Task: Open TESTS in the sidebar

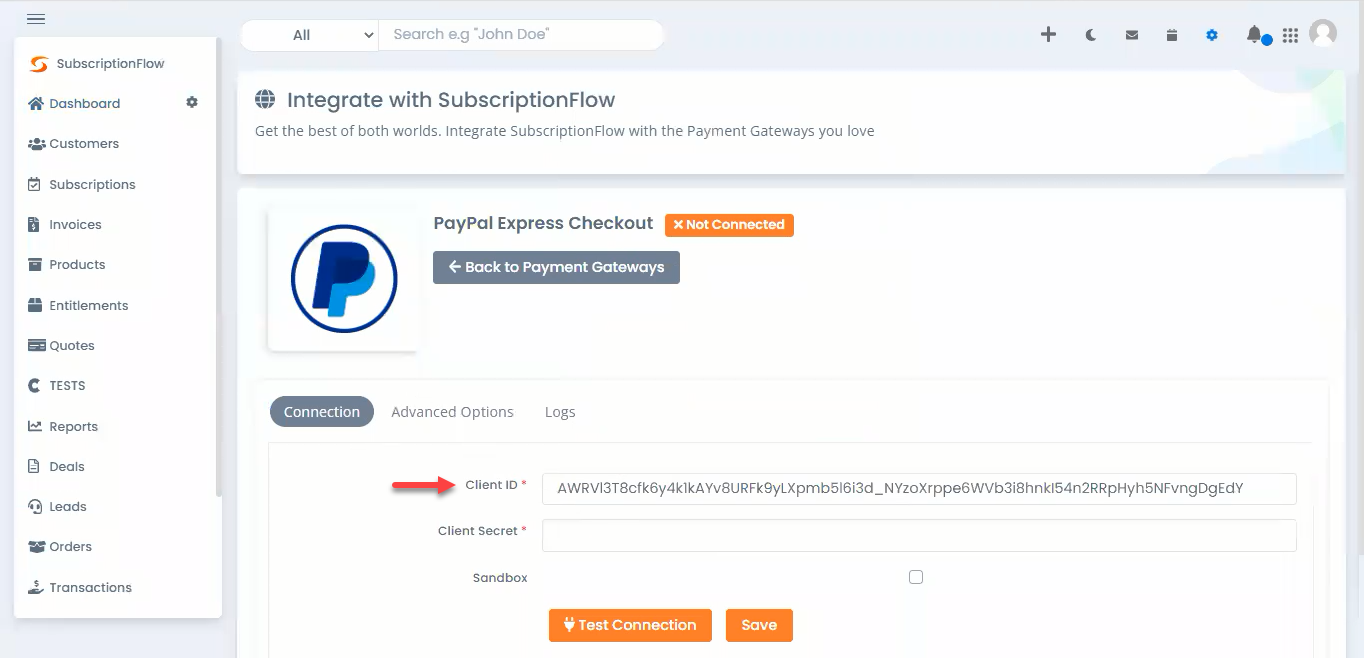Action: tap(68, 386)
